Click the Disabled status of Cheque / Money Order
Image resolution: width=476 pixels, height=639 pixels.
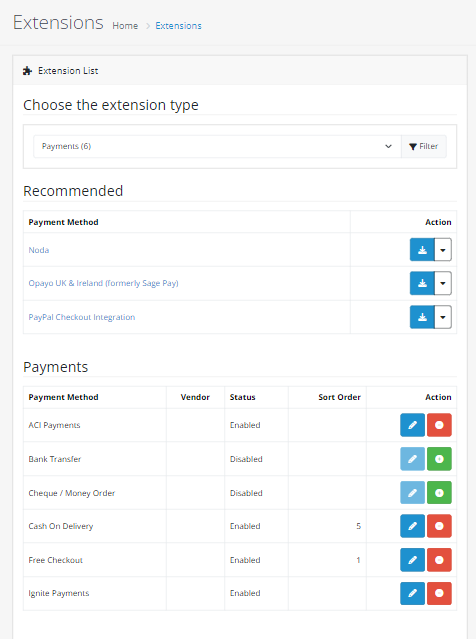tap(246, 493)
